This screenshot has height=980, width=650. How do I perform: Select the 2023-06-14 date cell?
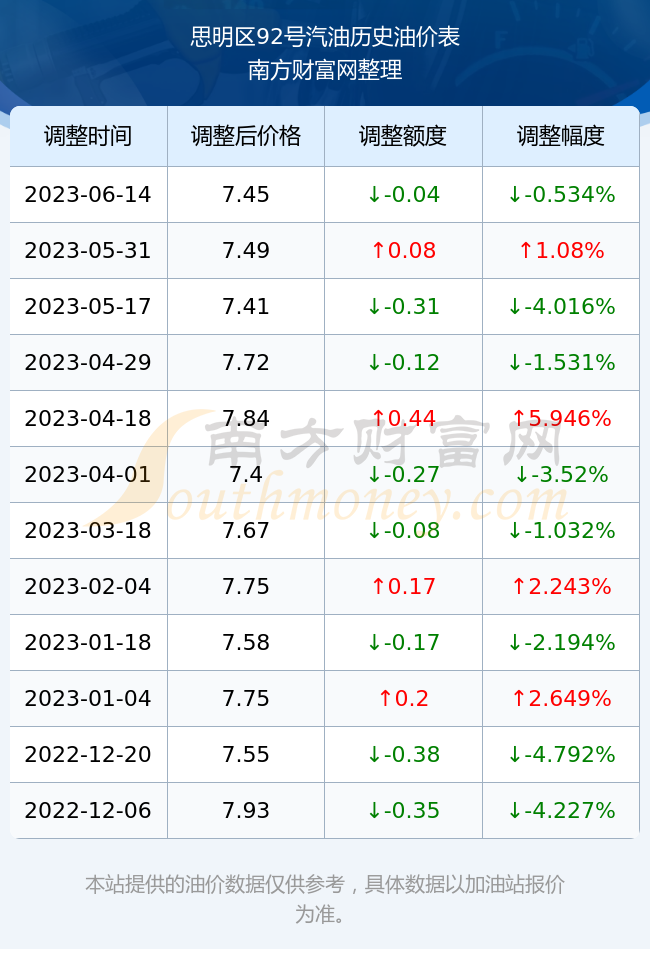[x=88, y=194]
